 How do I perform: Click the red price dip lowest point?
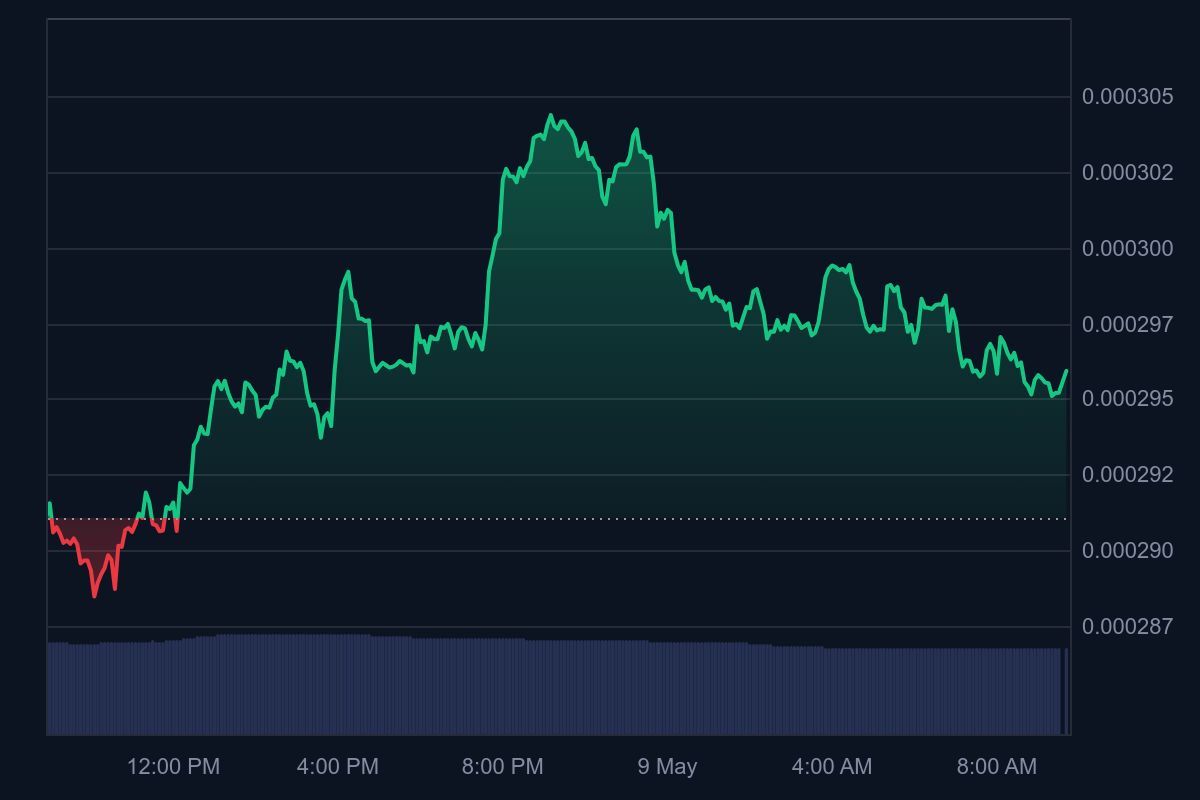(95, 595)
